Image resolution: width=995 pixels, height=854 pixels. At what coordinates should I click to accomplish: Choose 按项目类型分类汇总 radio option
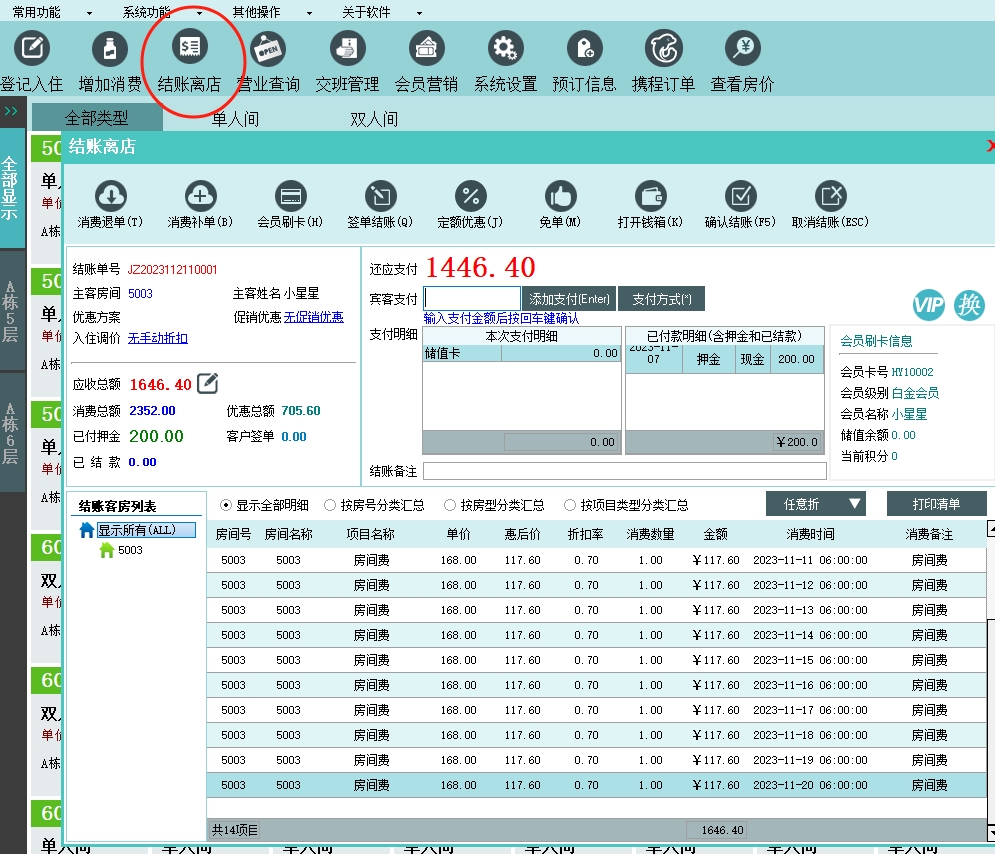point(570,505)
